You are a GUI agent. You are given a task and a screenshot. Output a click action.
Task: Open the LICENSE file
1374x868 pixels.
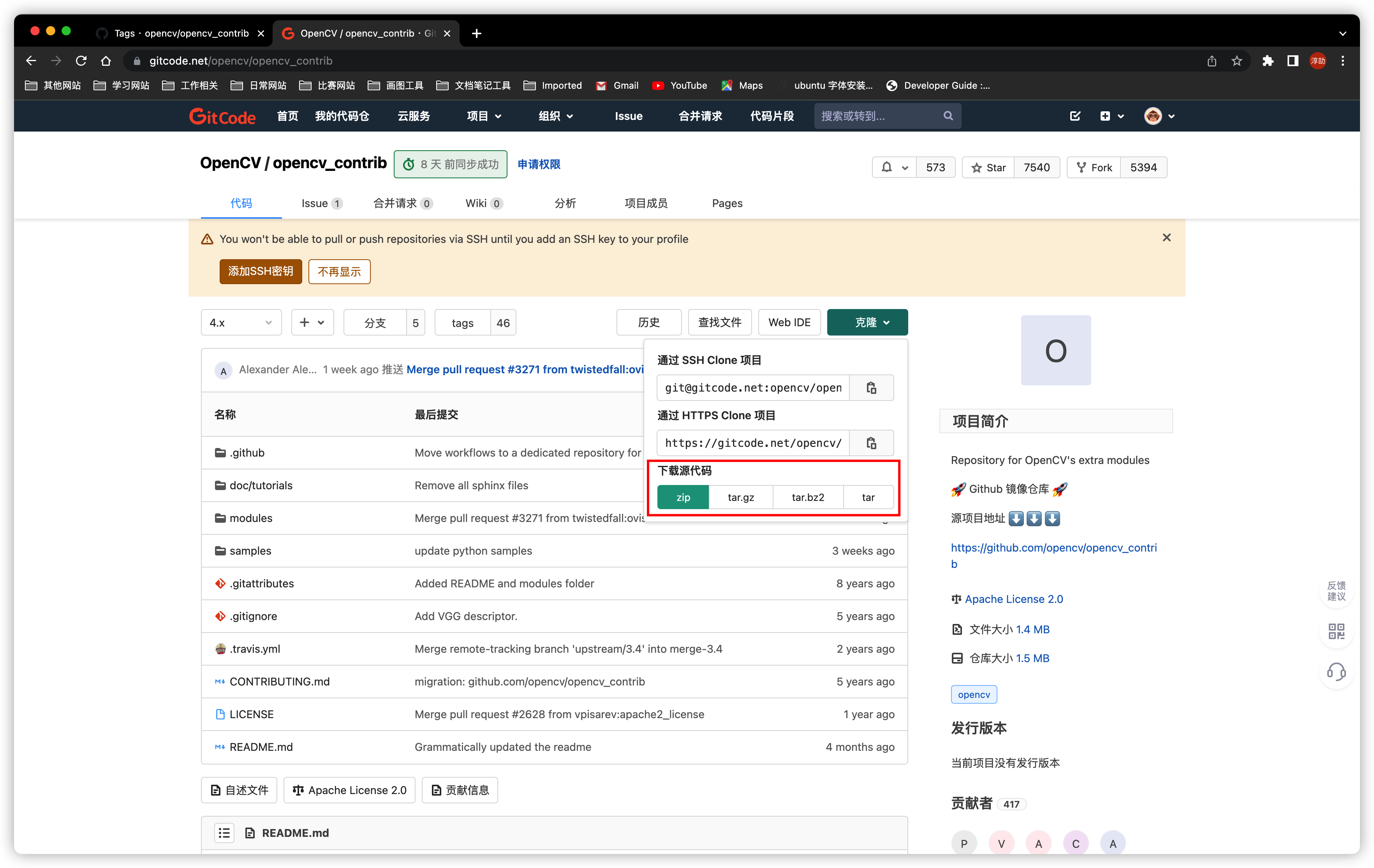[251, 714]
